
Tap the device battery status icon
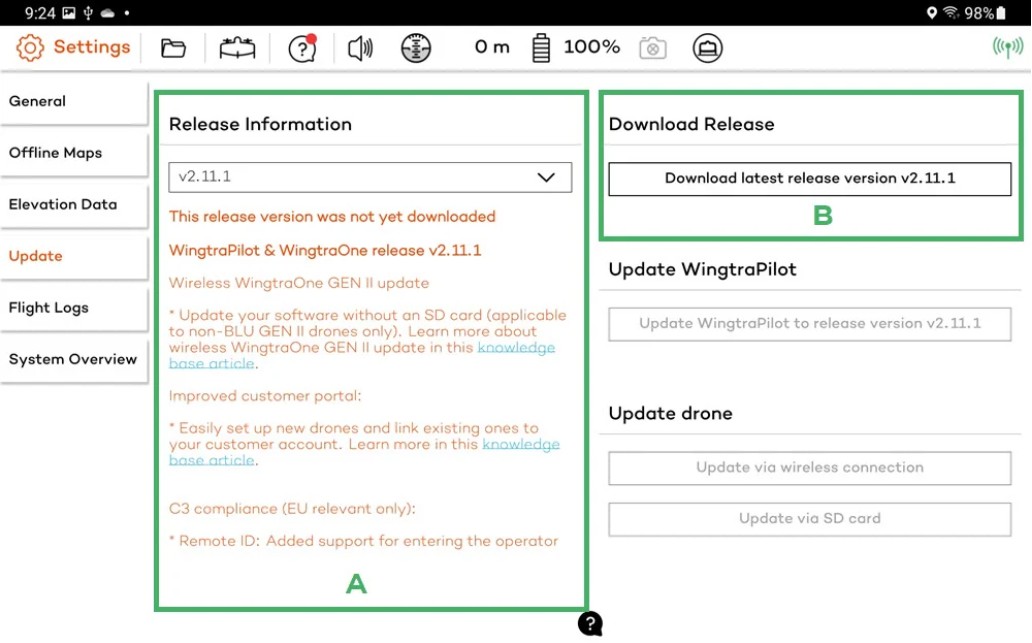click(1001, 13)
